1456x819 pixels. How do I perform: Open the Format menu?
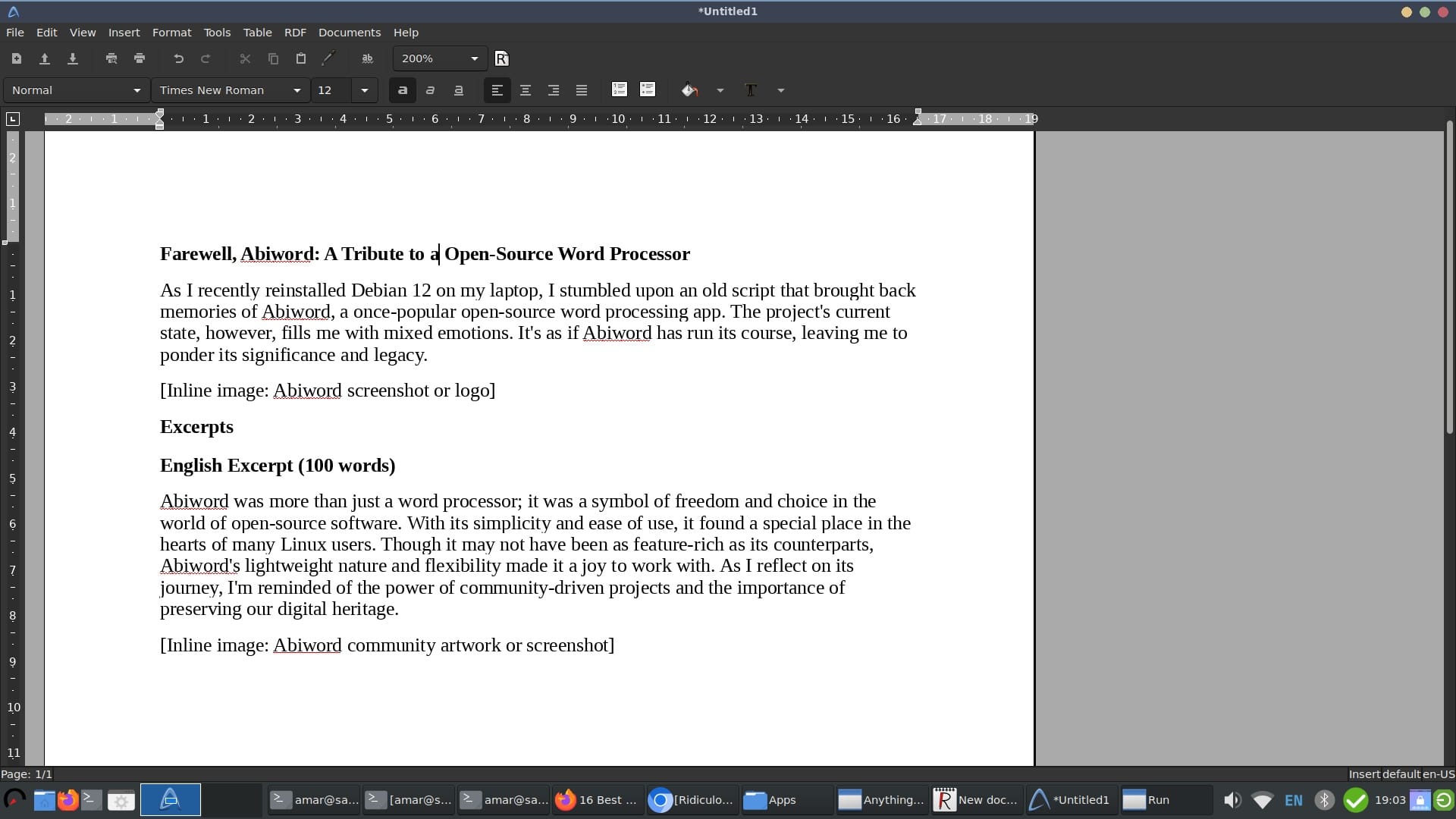pyautogui.click(x=172, y=33)
